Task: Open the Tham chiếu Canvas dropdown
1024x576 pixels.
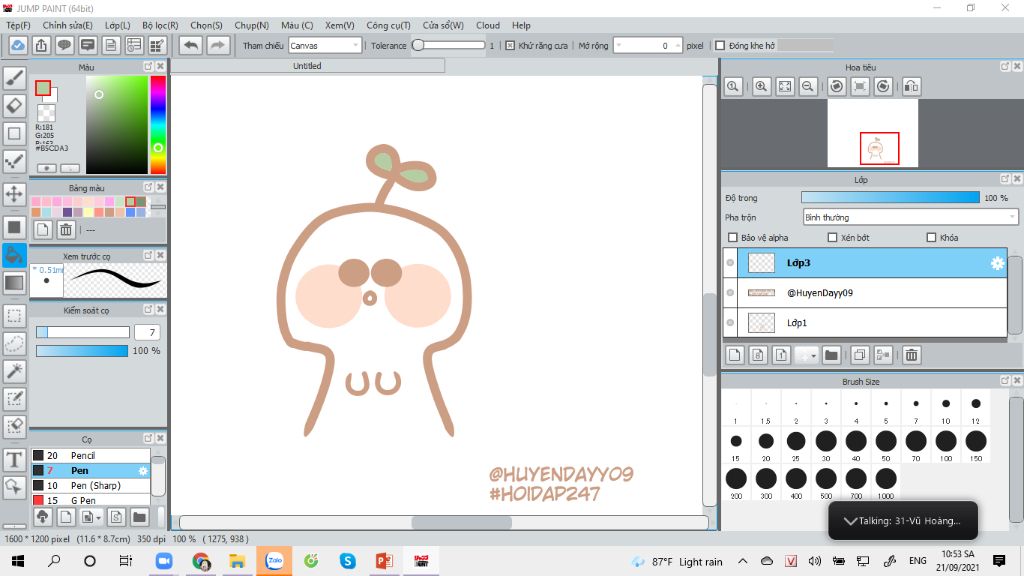Action: [325, 46]
